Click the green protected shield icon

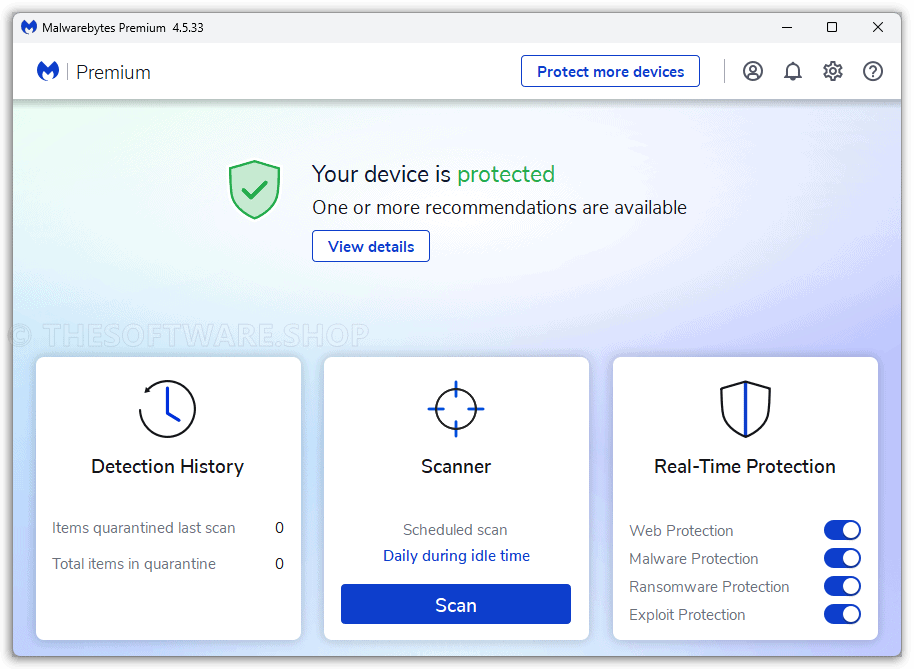[x=254, y=189]
